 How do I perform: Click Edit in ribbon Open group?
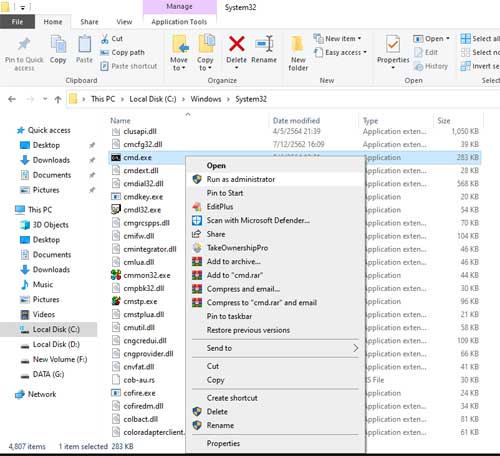point(426,52)
